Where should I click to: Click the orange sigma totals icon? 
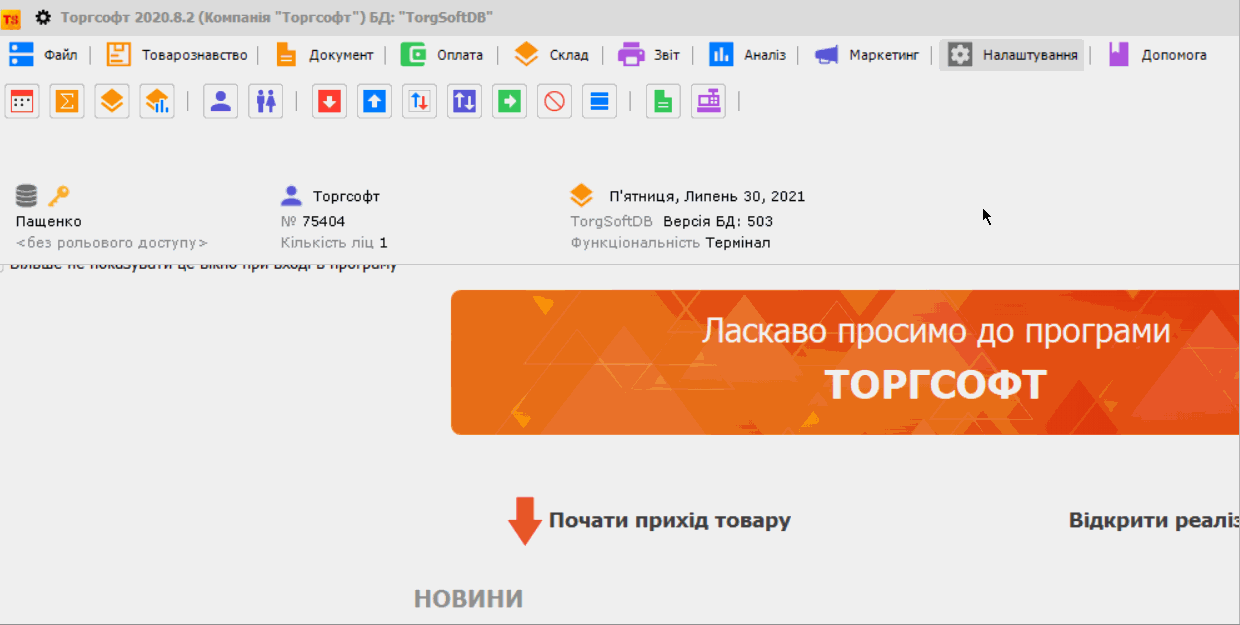click(67, 101)
